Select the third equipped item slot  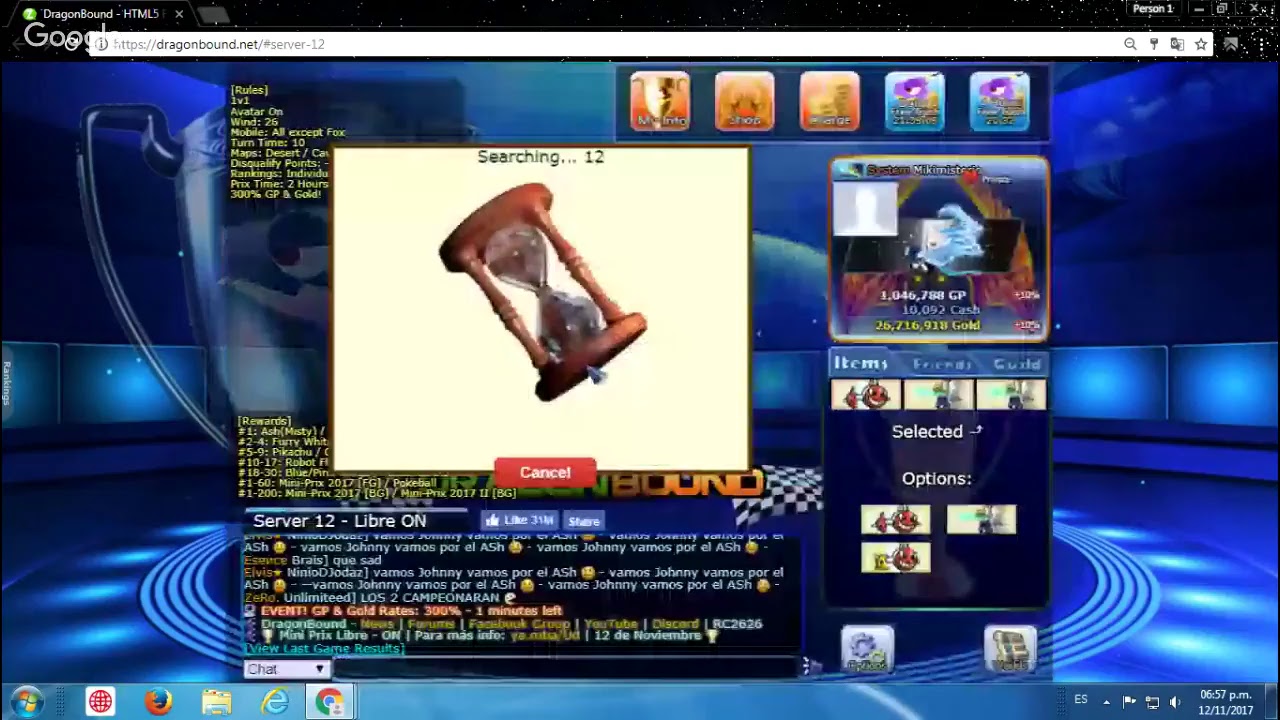click(x=1011, y=396)
